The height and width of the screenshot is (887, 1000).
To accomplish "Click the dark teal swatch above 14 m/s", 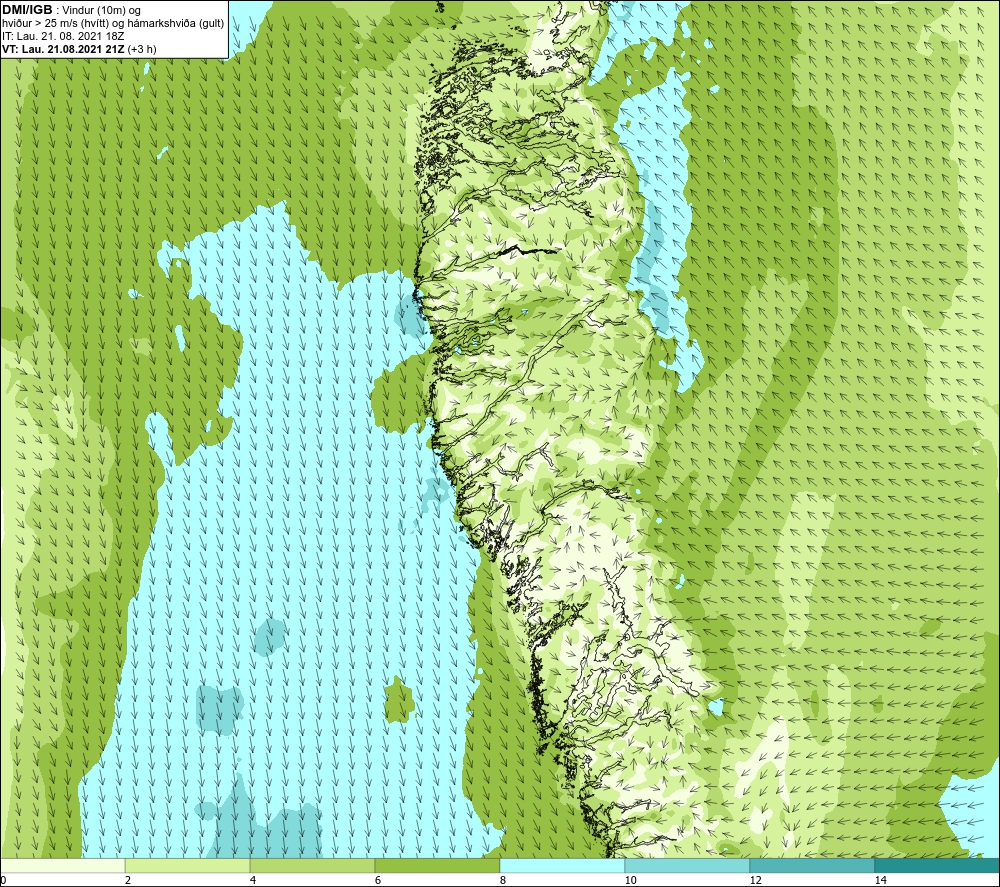I will pyautogui.click(x=938, y=866).
